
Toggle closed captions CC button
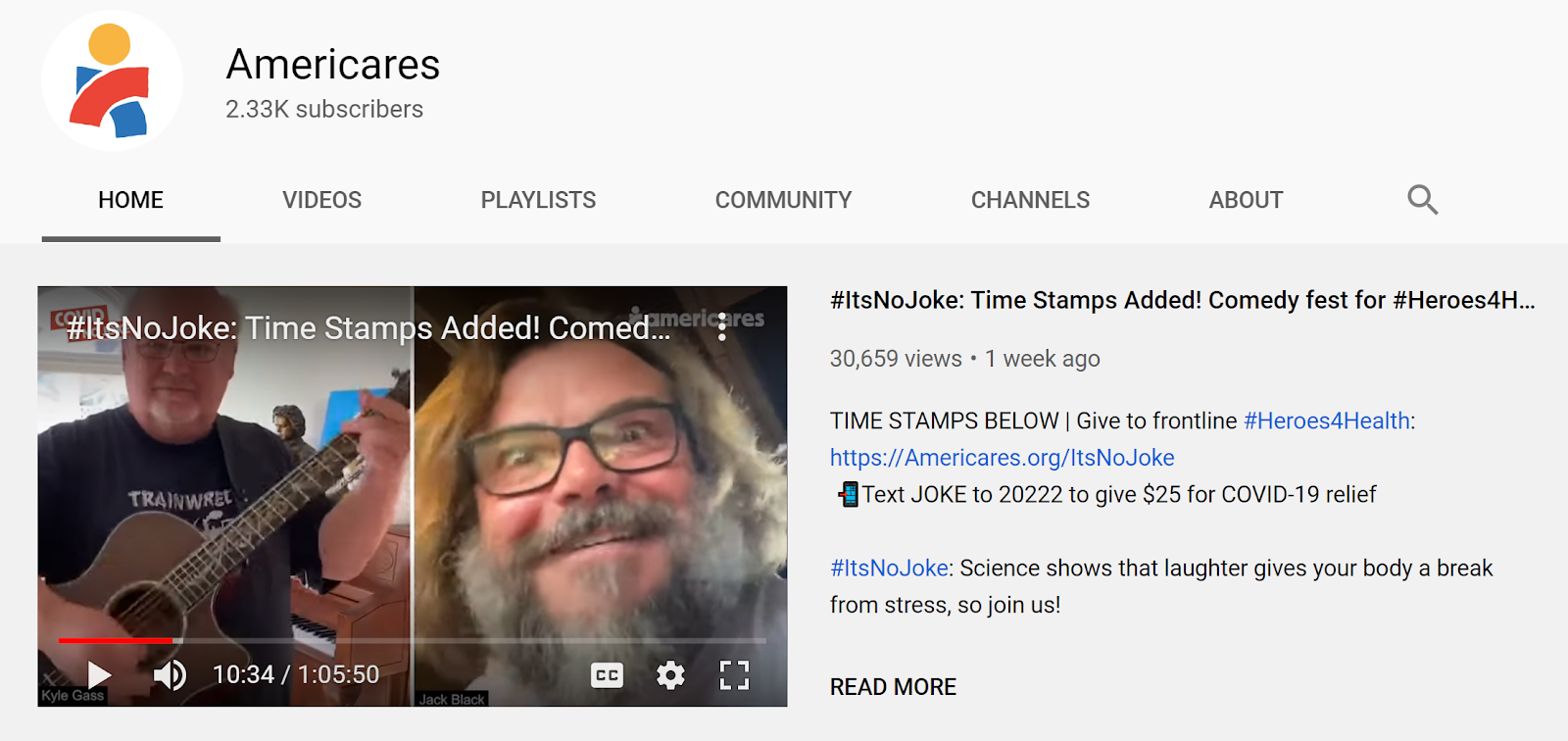tap(607, 675)
